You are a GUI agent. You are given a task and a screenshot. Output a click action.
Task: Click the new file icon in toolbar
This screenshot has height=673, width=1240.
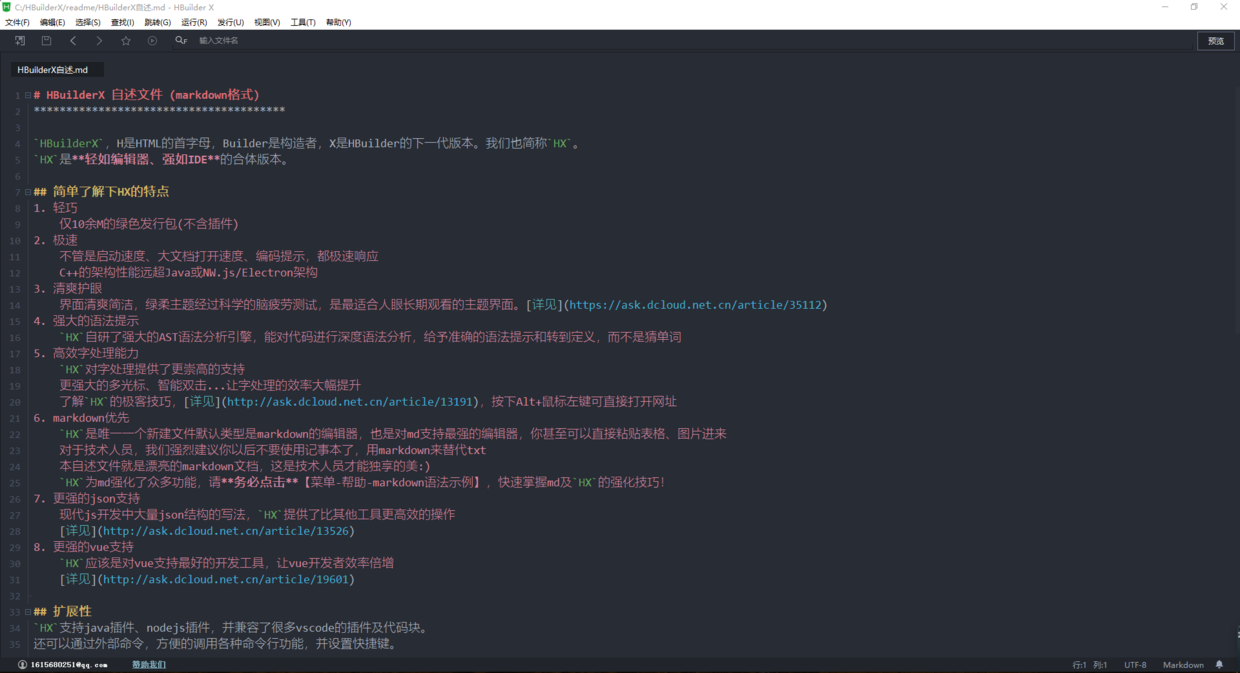(20, 41)
